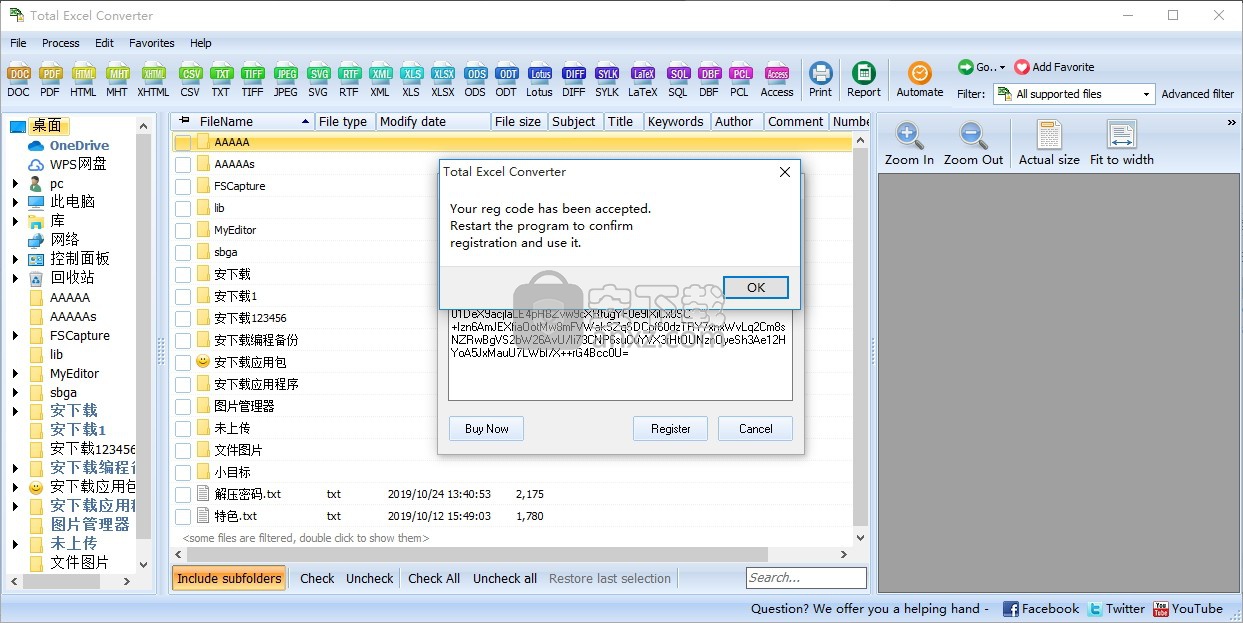Pick the Lotus format icon
Screen dimensions: 1243x623
coord(539,80)
